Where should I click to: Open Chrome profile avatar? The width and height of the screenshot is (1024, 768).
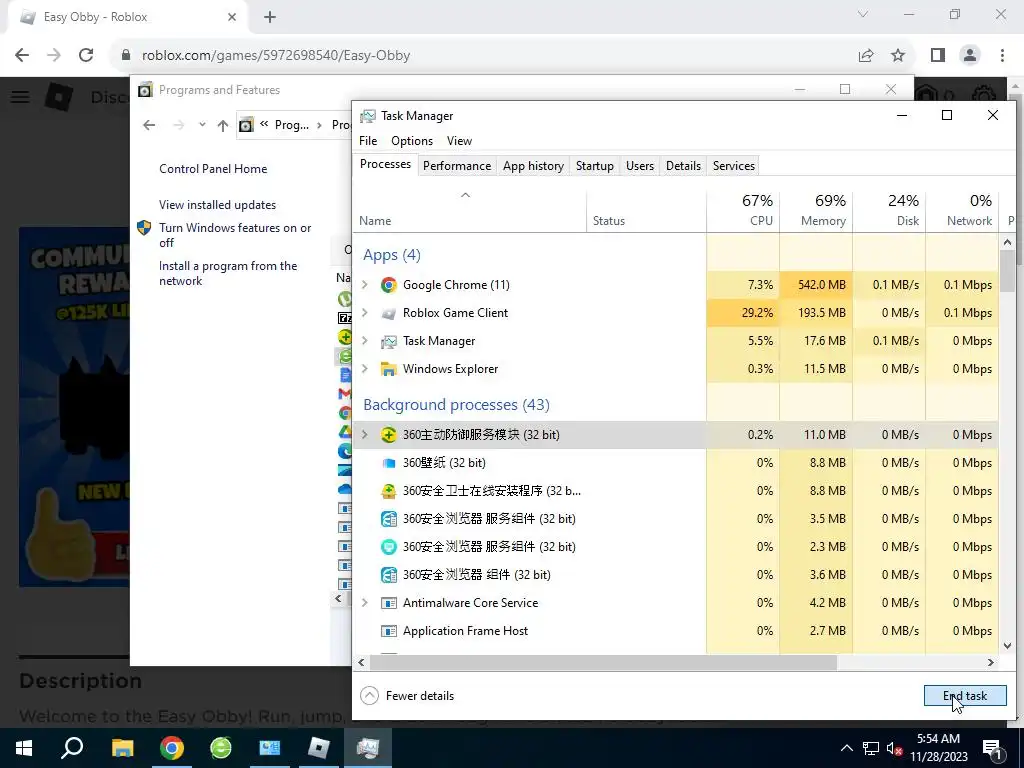pos(970,56)
